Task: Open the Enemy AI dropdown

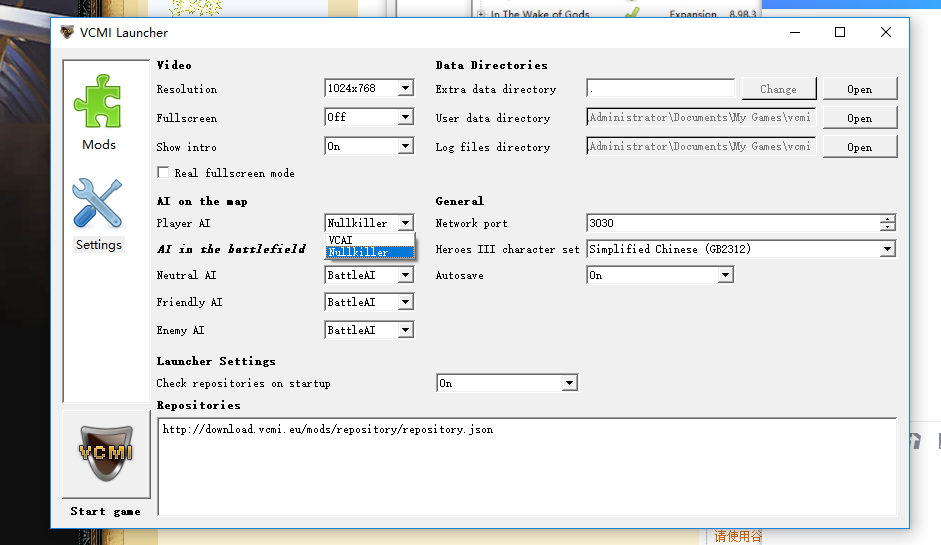Action: click(x=368, y=330)
